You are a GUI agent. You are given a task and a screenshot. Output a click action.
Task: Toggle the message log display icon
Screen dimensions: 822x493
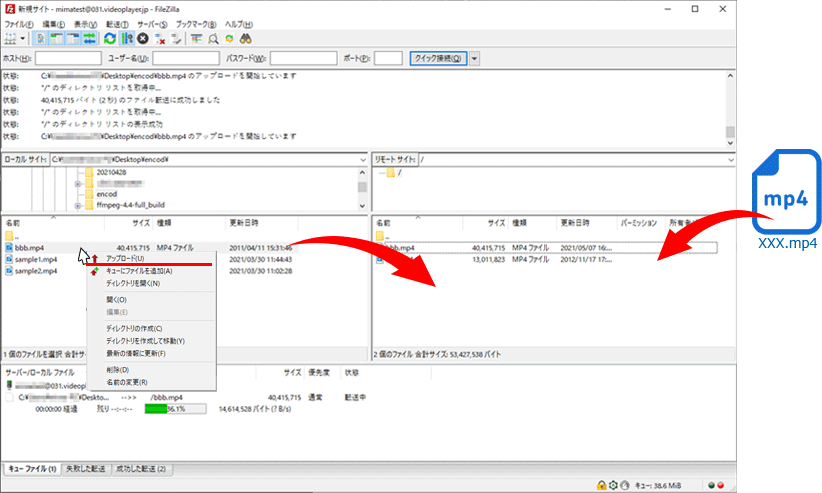coord(40,38)
